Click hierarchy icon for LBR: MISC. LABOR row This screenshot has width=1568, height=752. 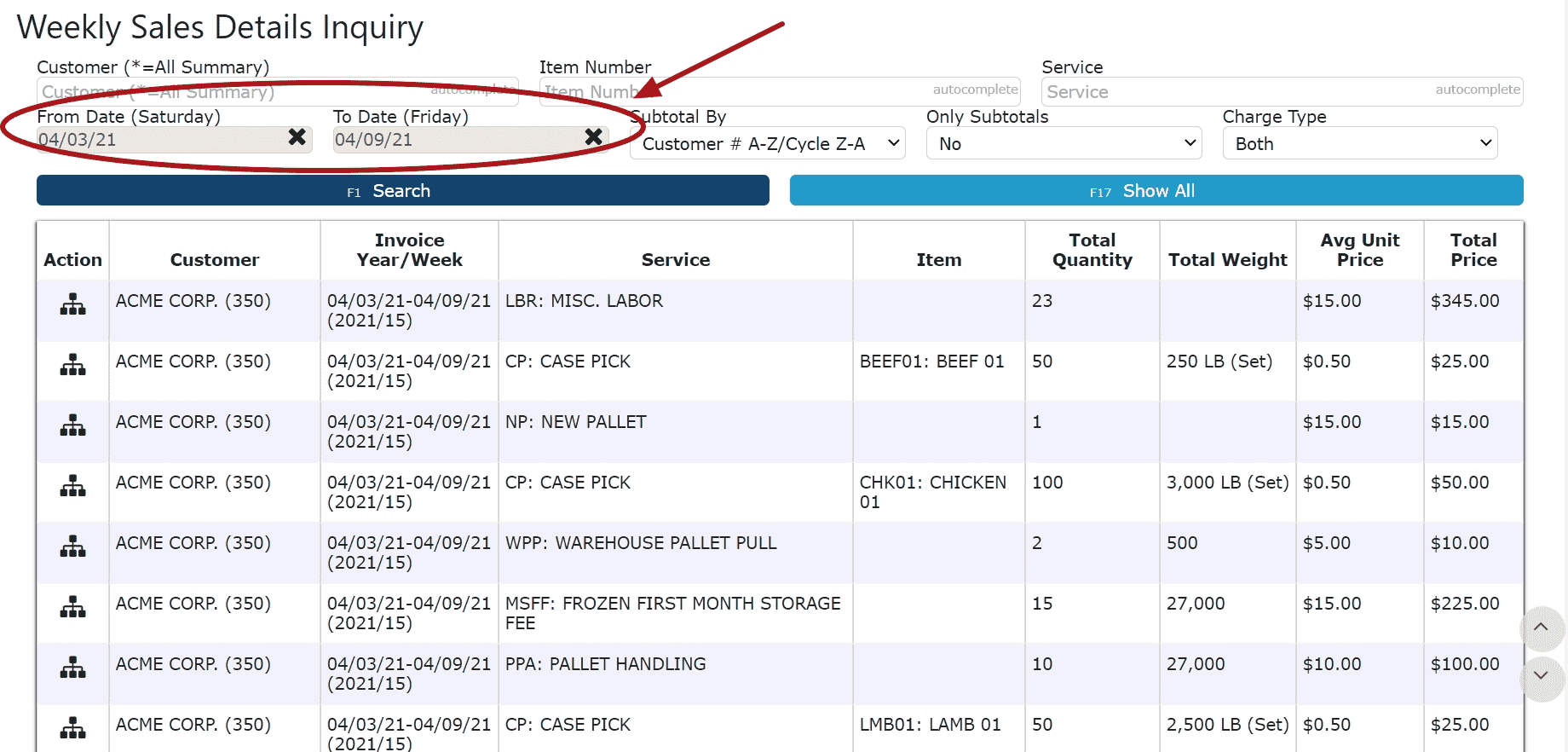(72, 304)
